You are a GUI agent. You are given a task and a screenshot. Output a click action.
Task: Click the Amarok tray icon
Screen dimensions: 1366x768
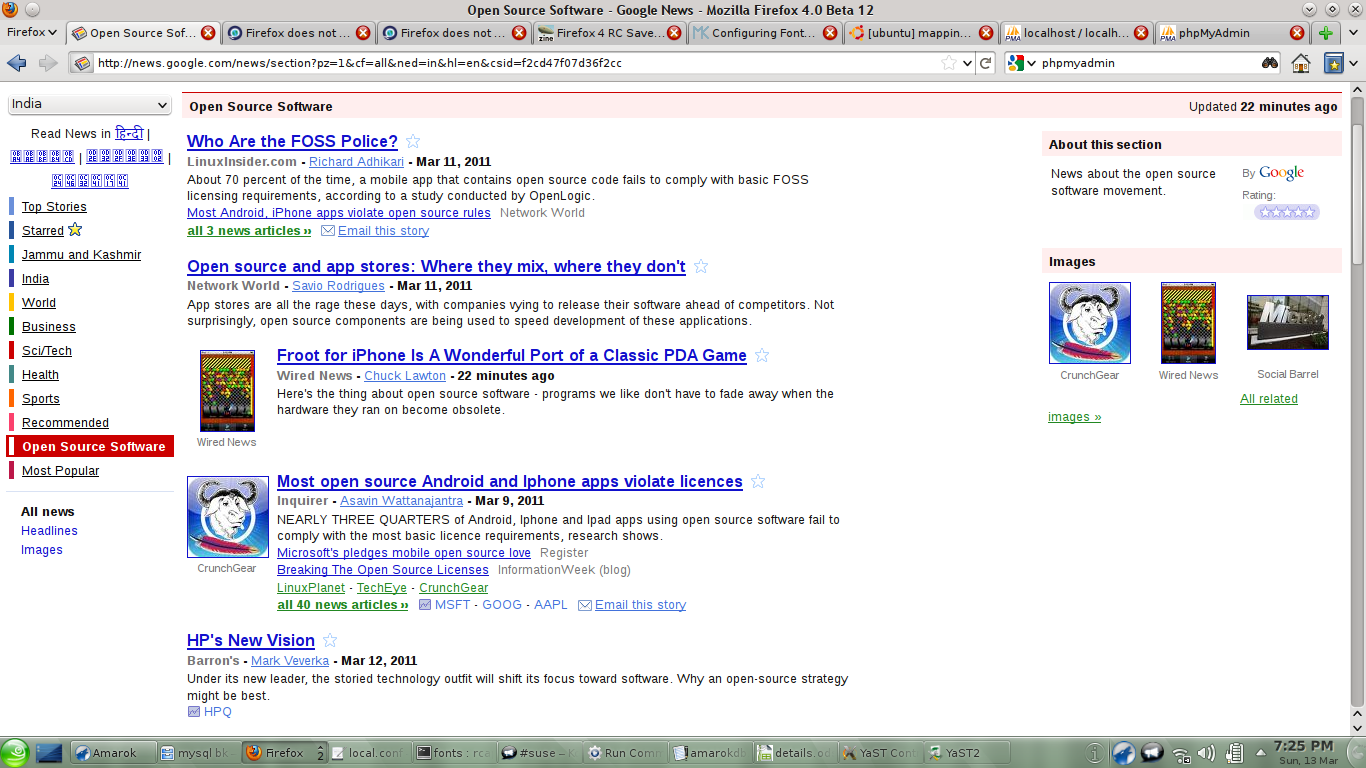[1123, 753]
